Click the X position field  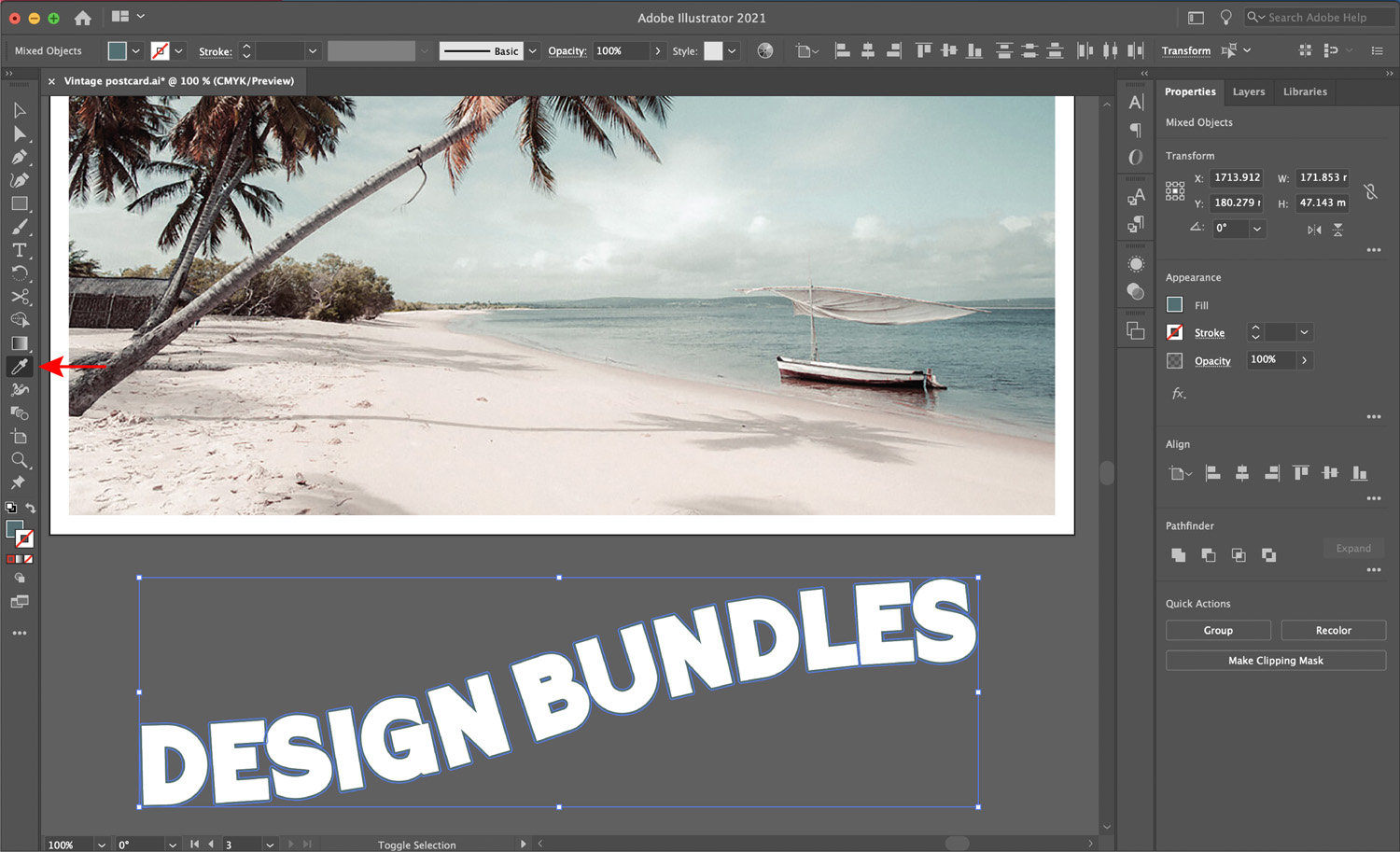pyautogui.click(x=1237, y=177)
